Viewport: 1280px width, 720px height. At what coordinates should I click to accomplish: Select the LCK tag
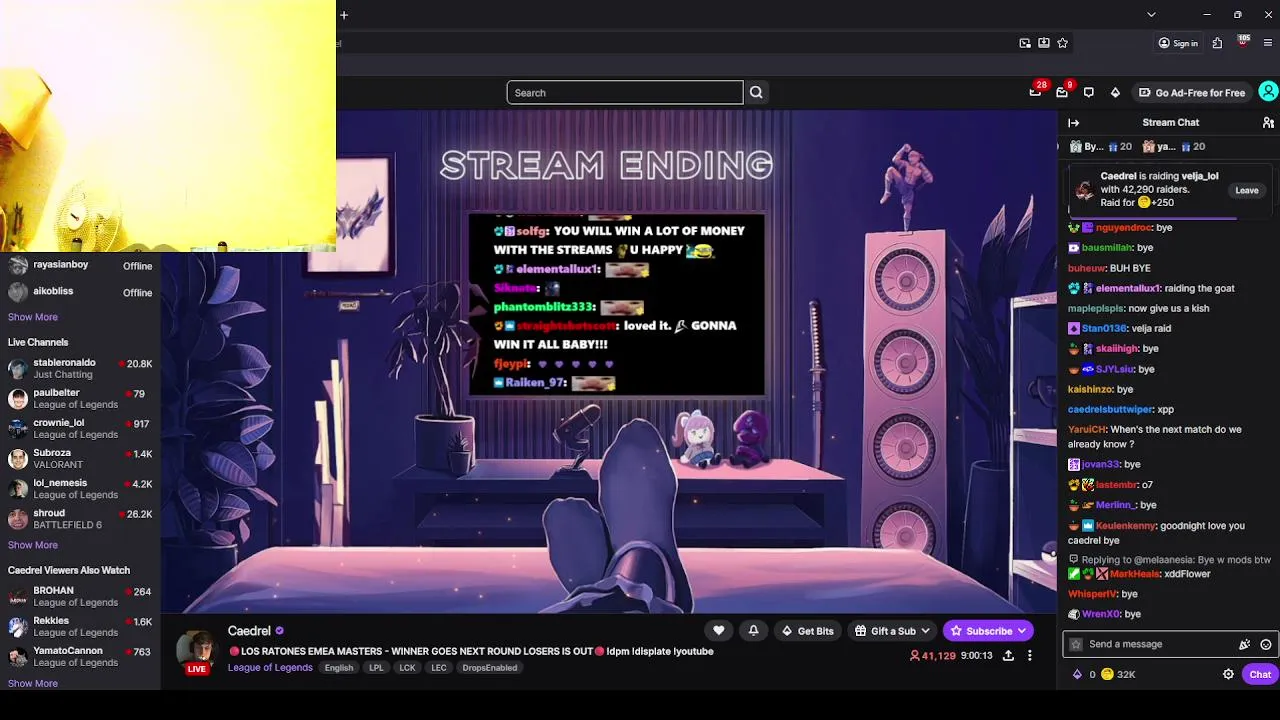[407, 668]
